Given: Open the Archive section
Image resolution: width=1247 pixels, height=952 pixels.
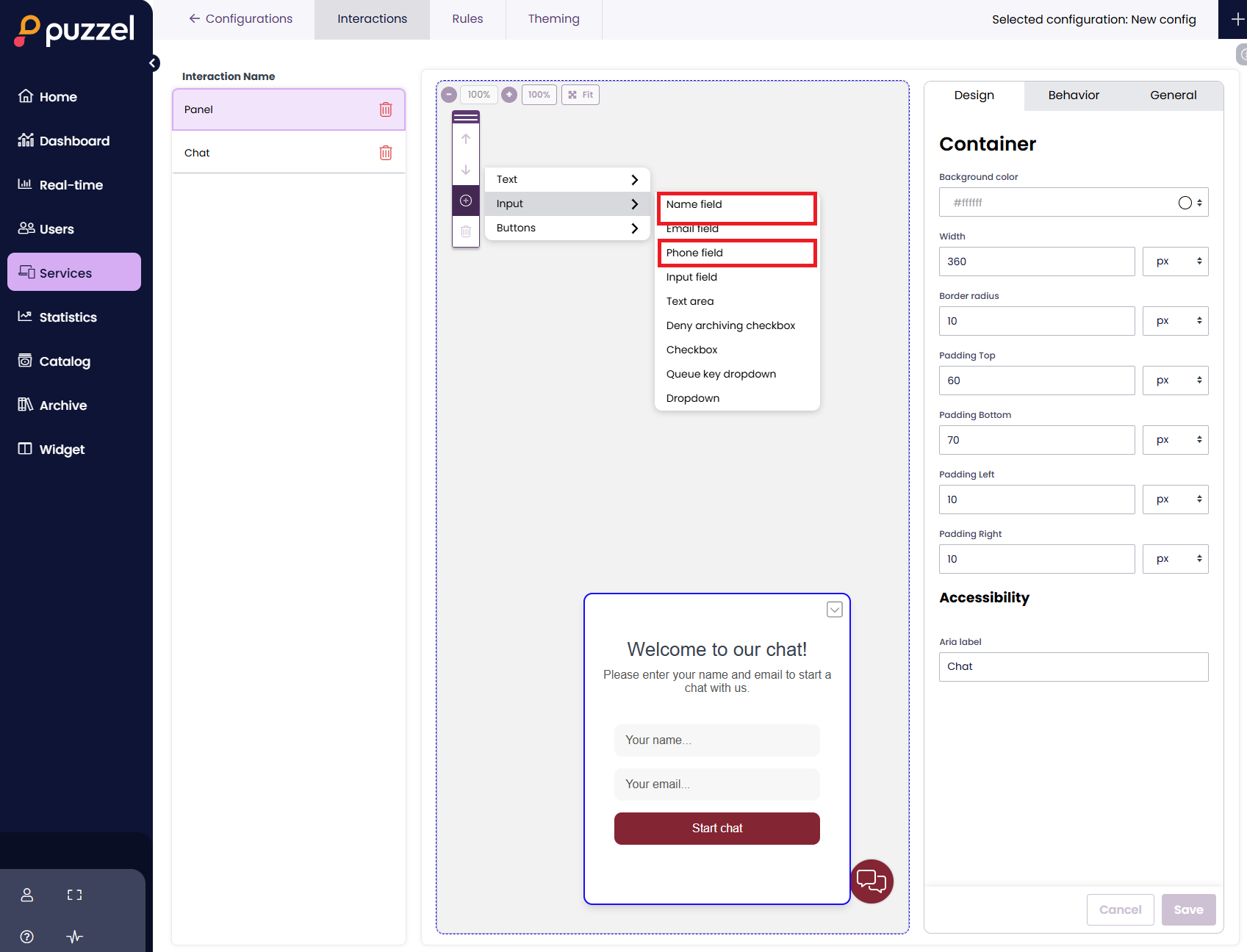Looking at the screenshot, I should (63, 405).
